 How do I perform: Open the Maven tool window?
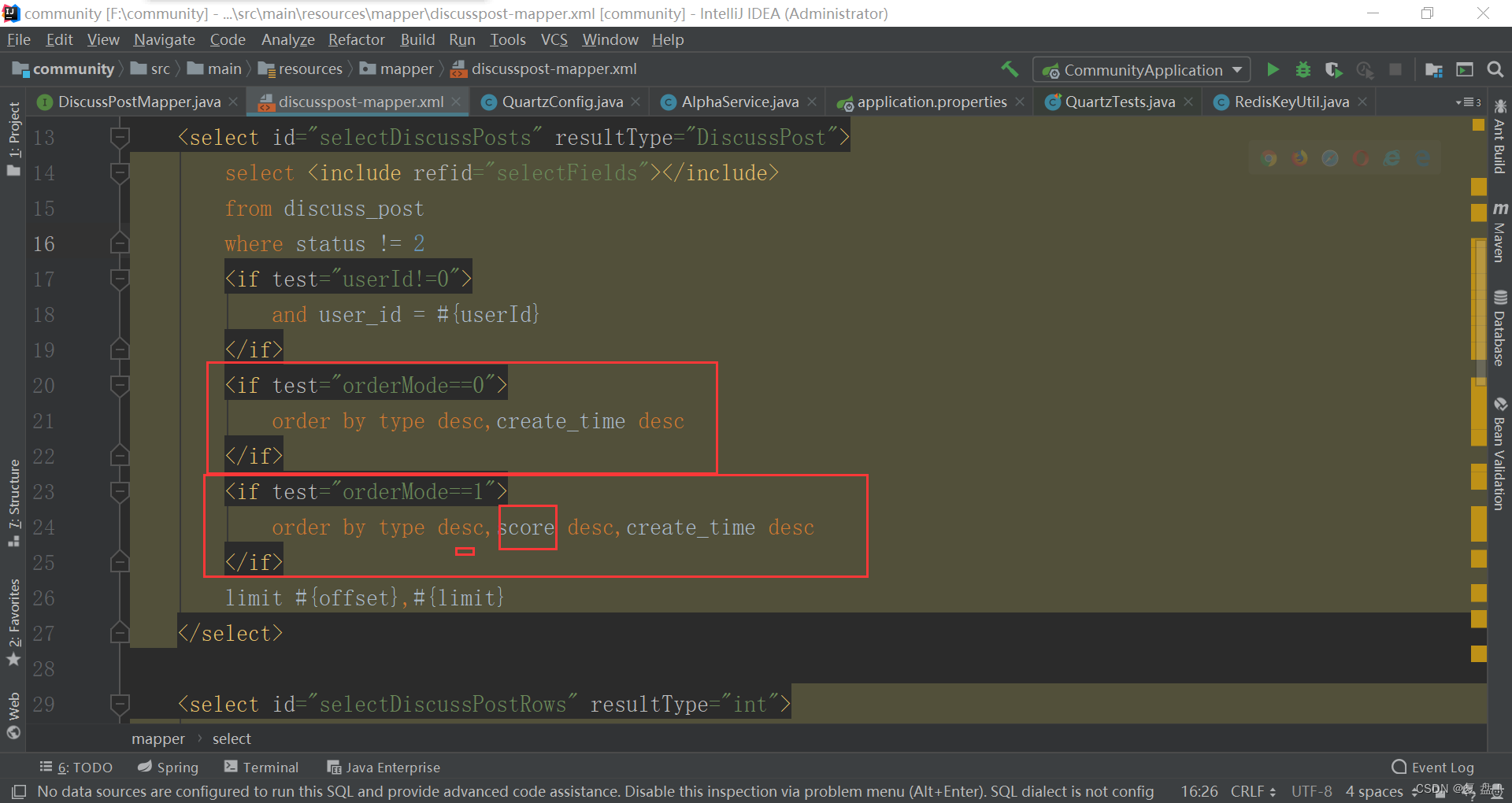click(1499, 232)
